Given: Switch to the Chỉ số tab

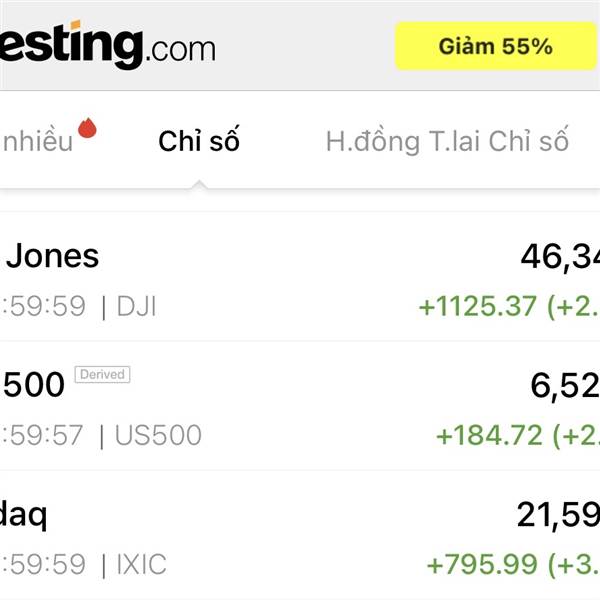Looking at the screenshot, I should [x=199, y=141].
